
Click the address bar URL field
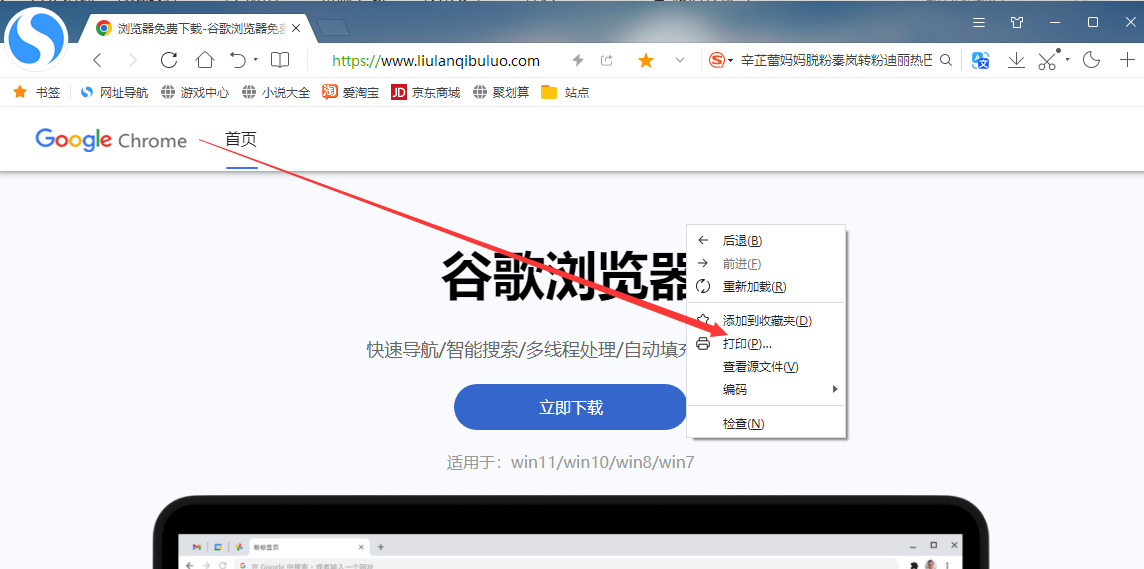click(x=436, y=61)
